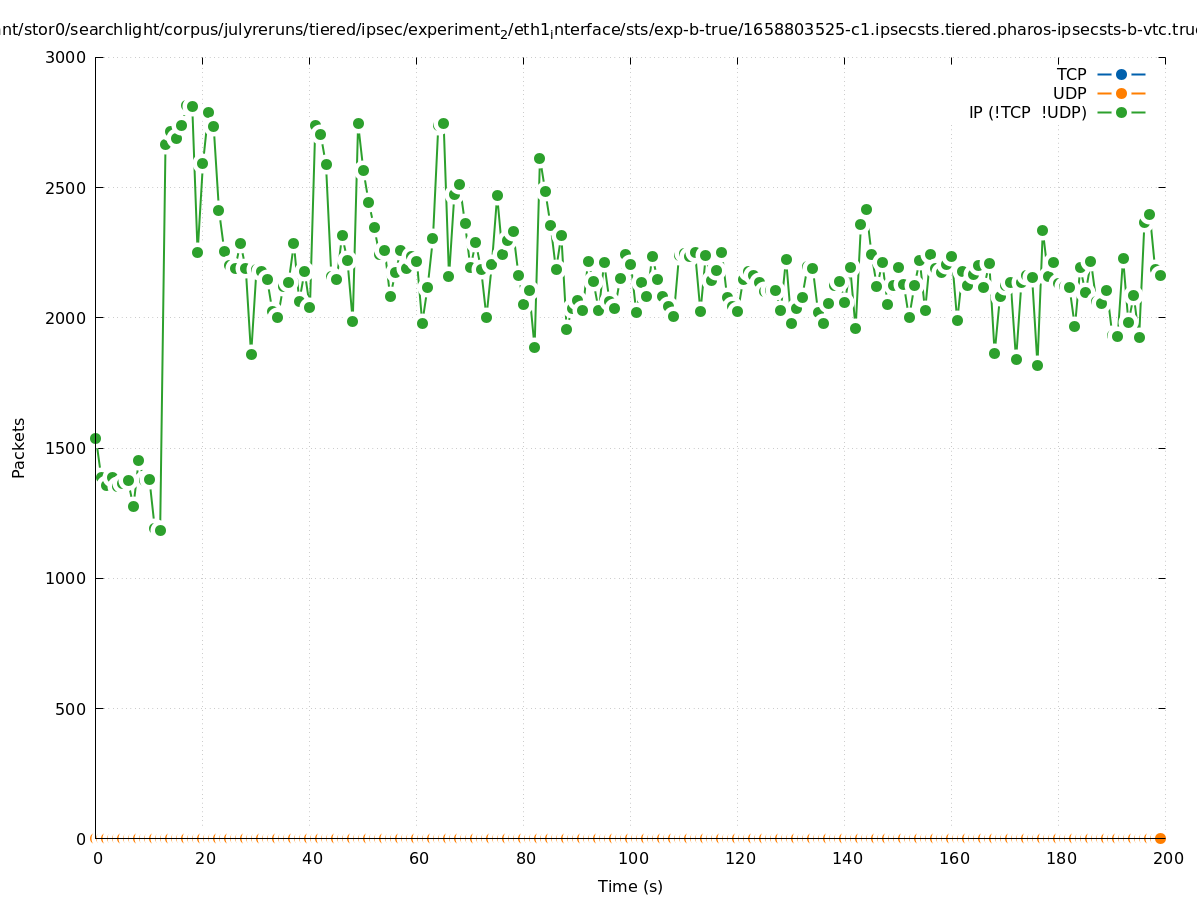Click the lowest green data point near 1200 packets
Viewport: 1197px width, 900px height.
(160, 530)
